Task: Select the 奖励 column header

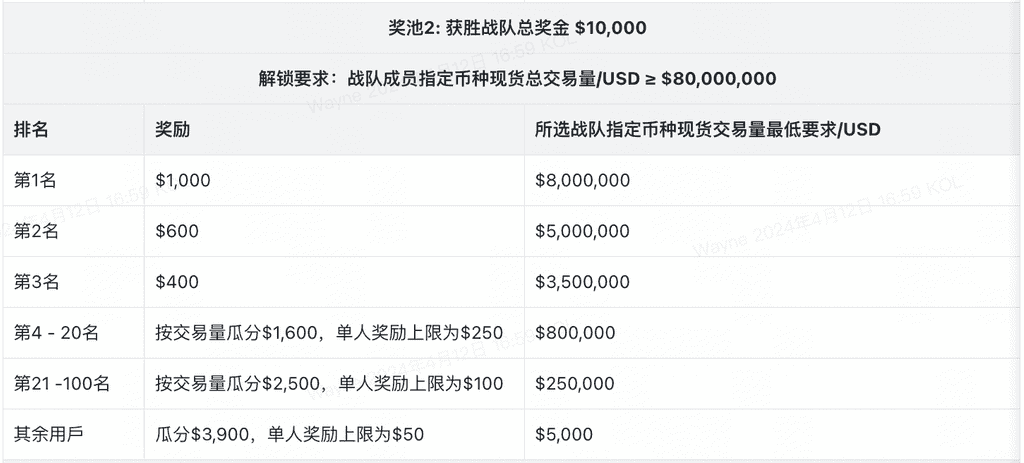Action: click(173, 130)
